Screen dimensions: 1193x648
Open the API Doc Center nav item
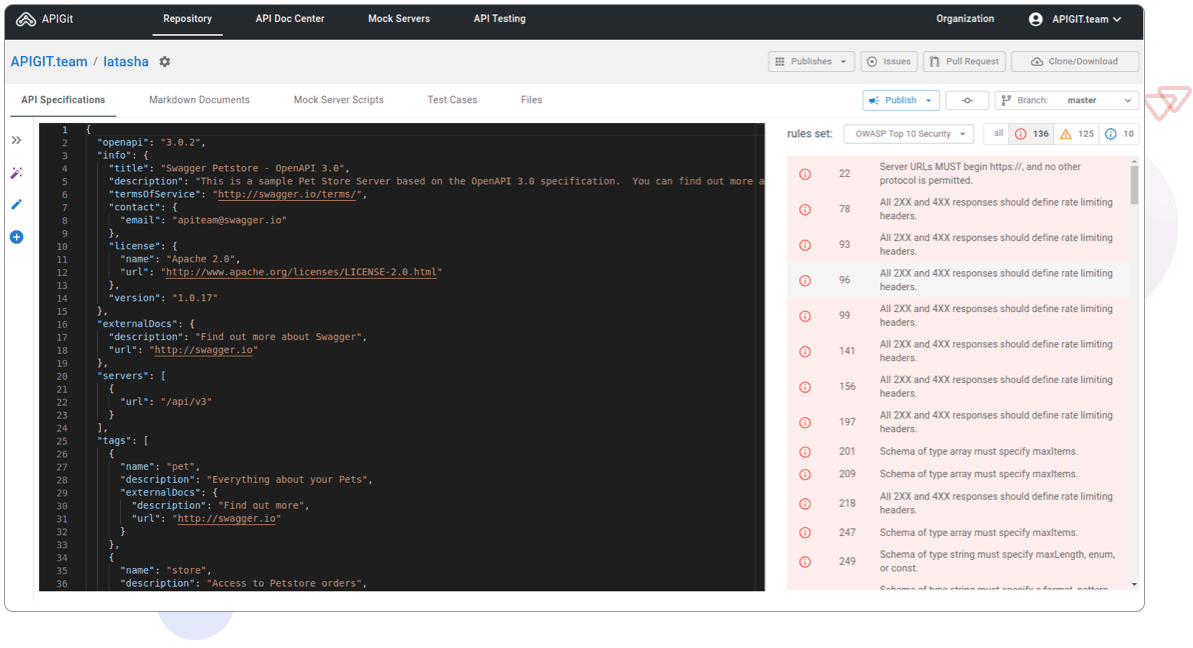click(290, 19)
